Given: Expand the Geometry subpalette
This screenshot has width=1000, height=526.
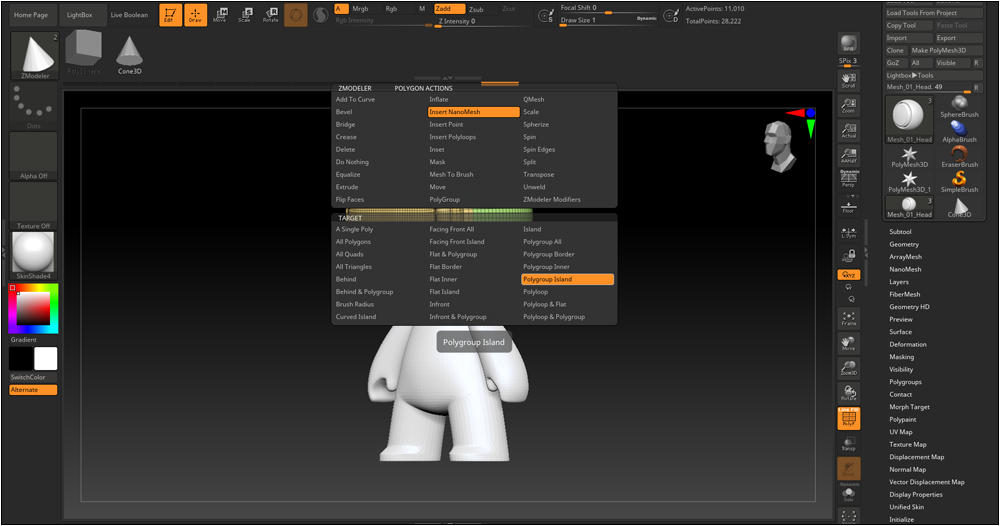Looking at the screenshot, I should pos(904,244).
